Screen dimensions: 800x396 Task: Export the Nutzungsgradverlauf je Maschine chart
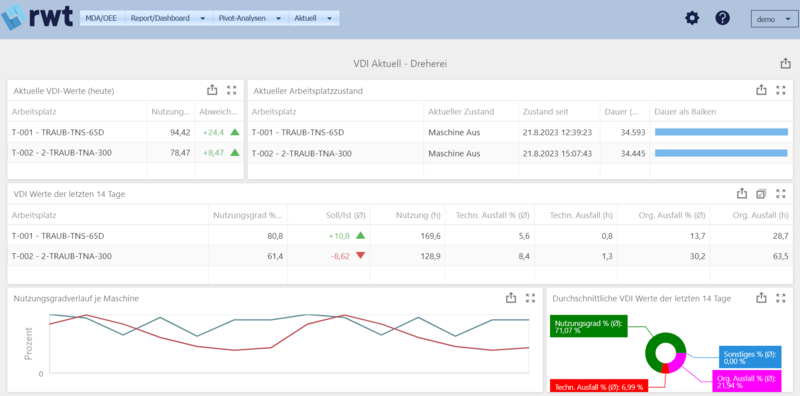click(x=511, y=298)
